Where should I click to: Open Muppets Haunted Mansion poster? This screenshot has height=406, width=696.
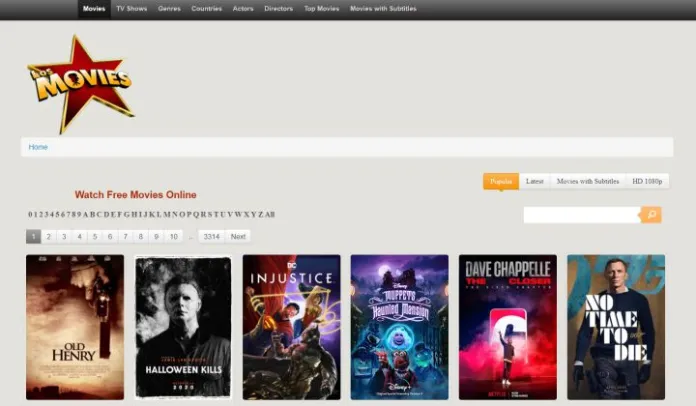click(x=399, y=327)
